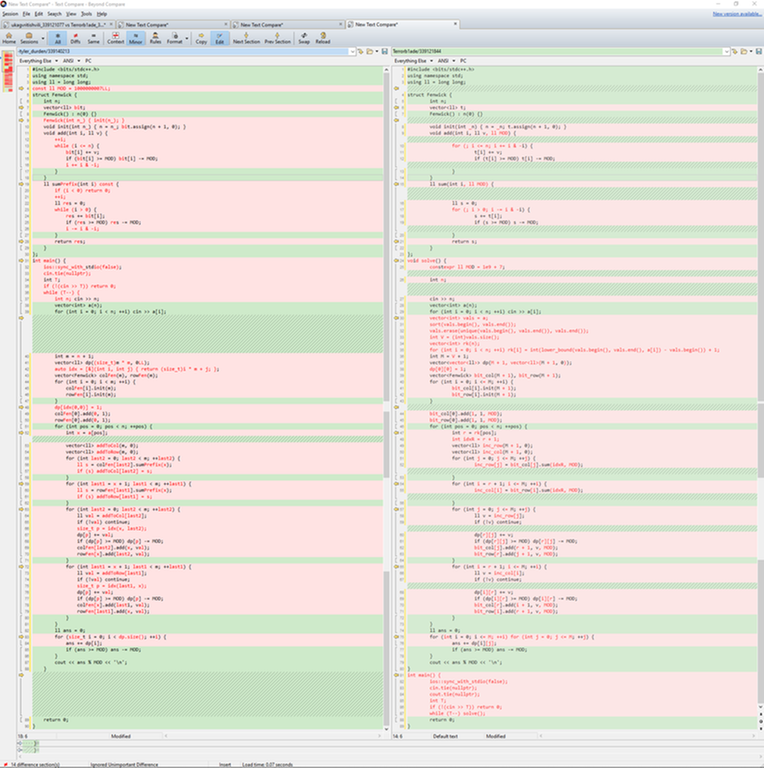Image resolution: width=764 pixels, height=768 pixels.
Task: Open left pane ANSI encoding dropdown
Action: (72, 60)
